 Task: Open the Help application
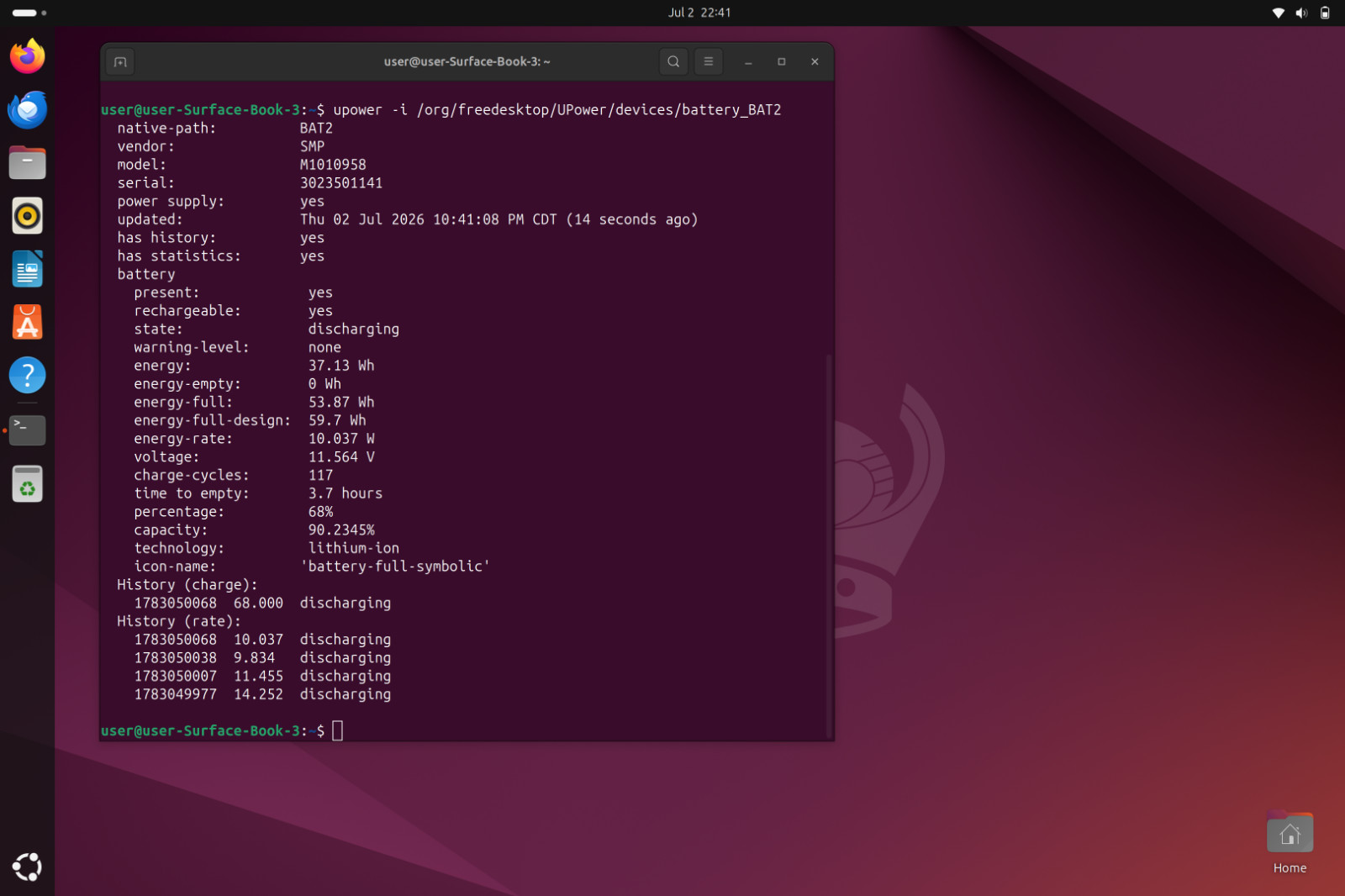[28, 375]
